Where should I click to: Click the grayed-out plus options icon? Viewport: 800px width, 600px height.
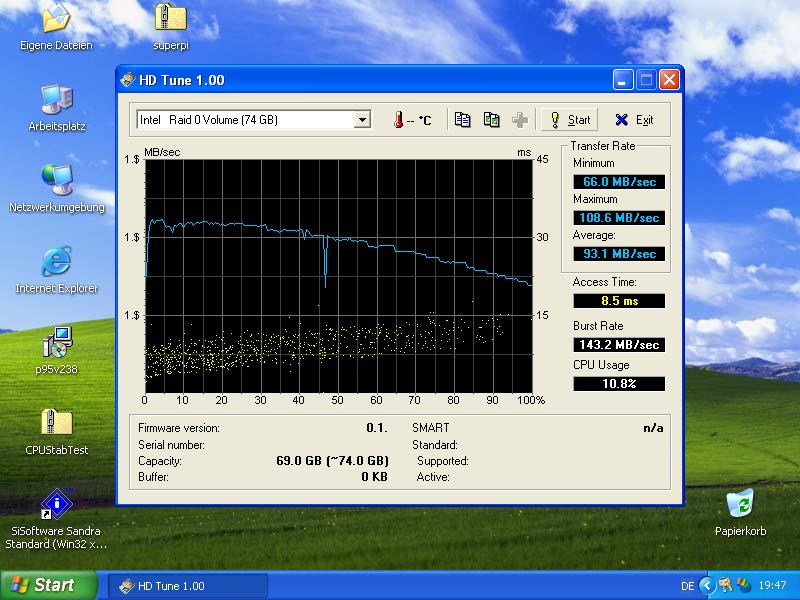click(x=520, y=120)
